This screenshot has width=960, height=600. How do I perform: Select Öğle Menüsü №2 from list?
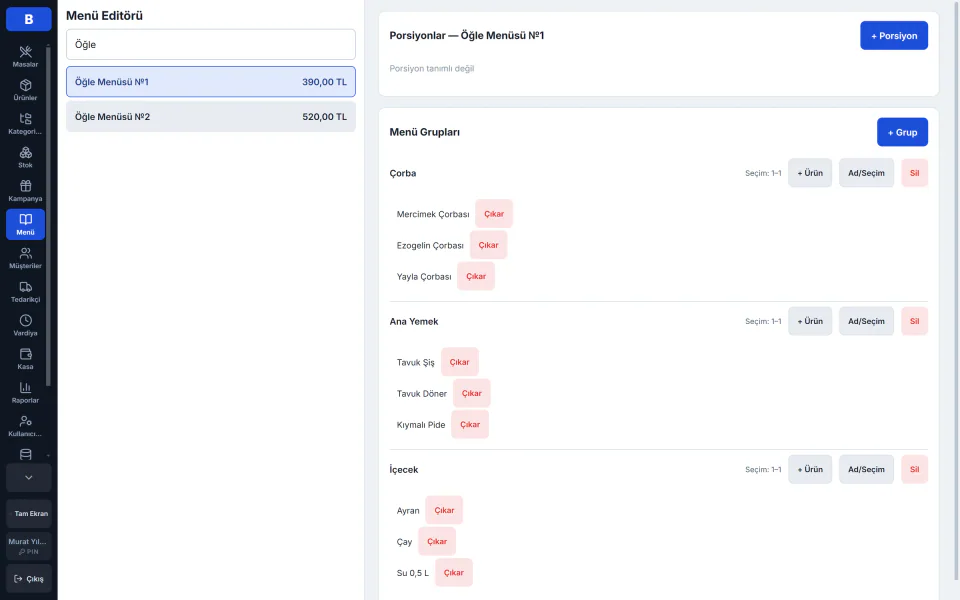211,117
